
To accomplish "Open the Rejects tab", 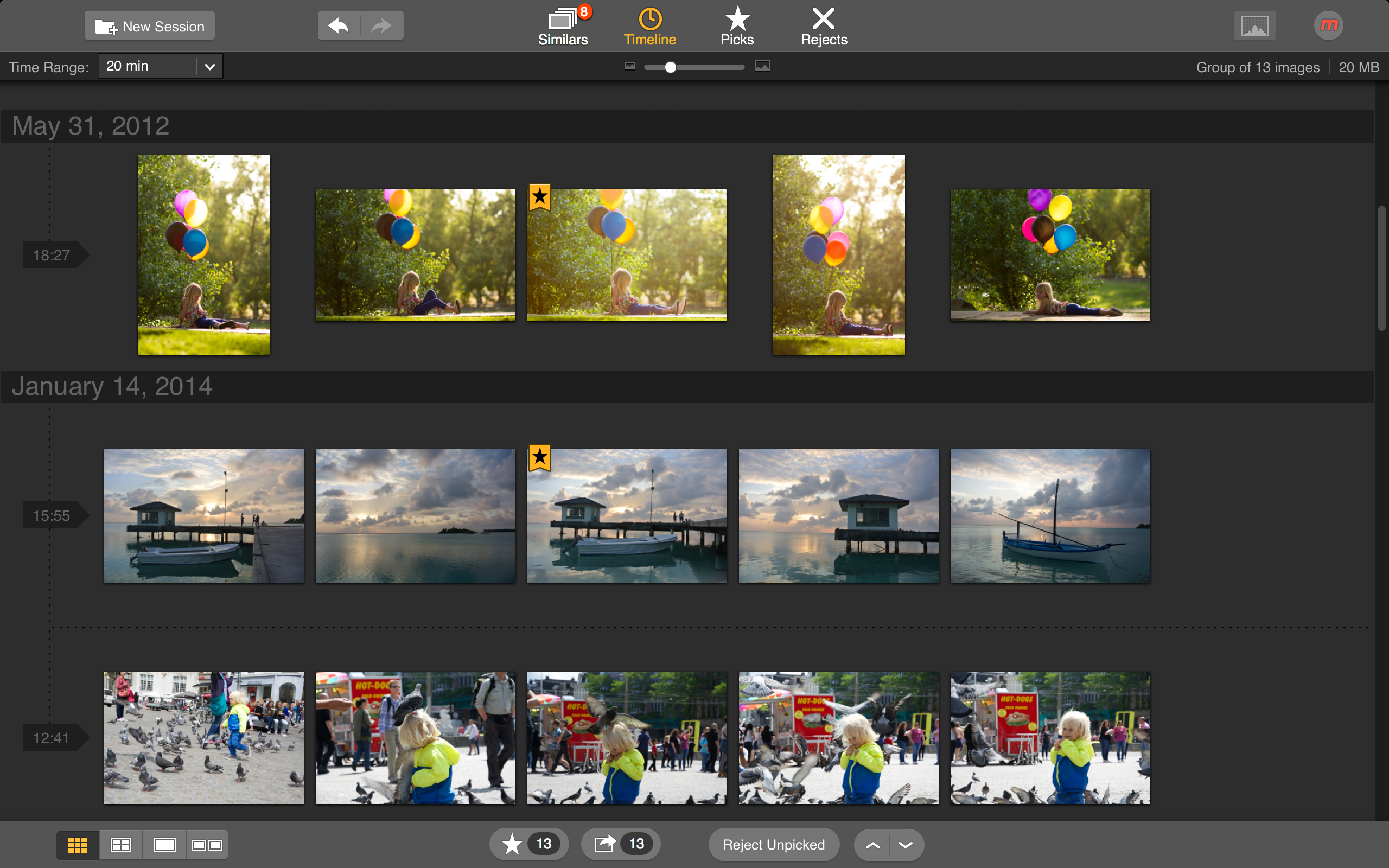I will [x=824, y=27].
